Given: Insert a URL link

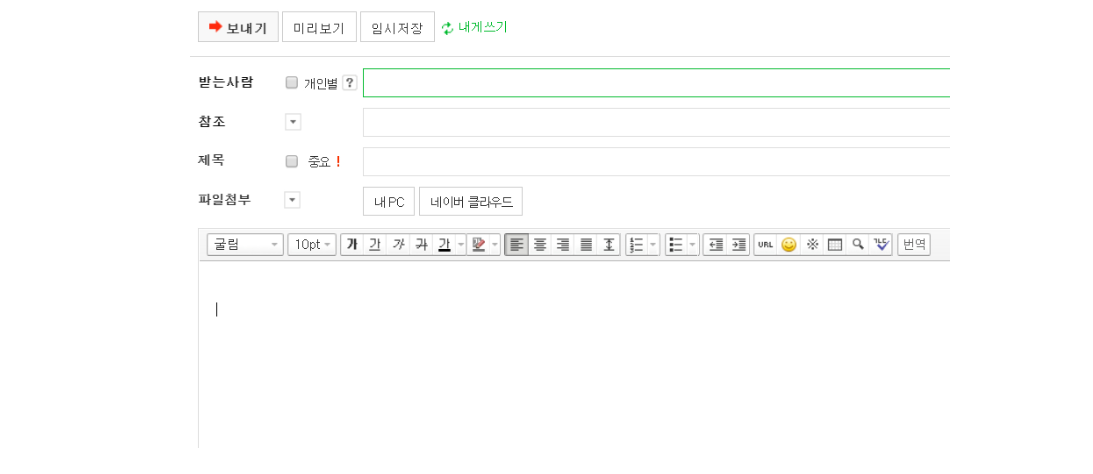Looking at the screenshot, I should pyautogui.click(x=765, y=245).
